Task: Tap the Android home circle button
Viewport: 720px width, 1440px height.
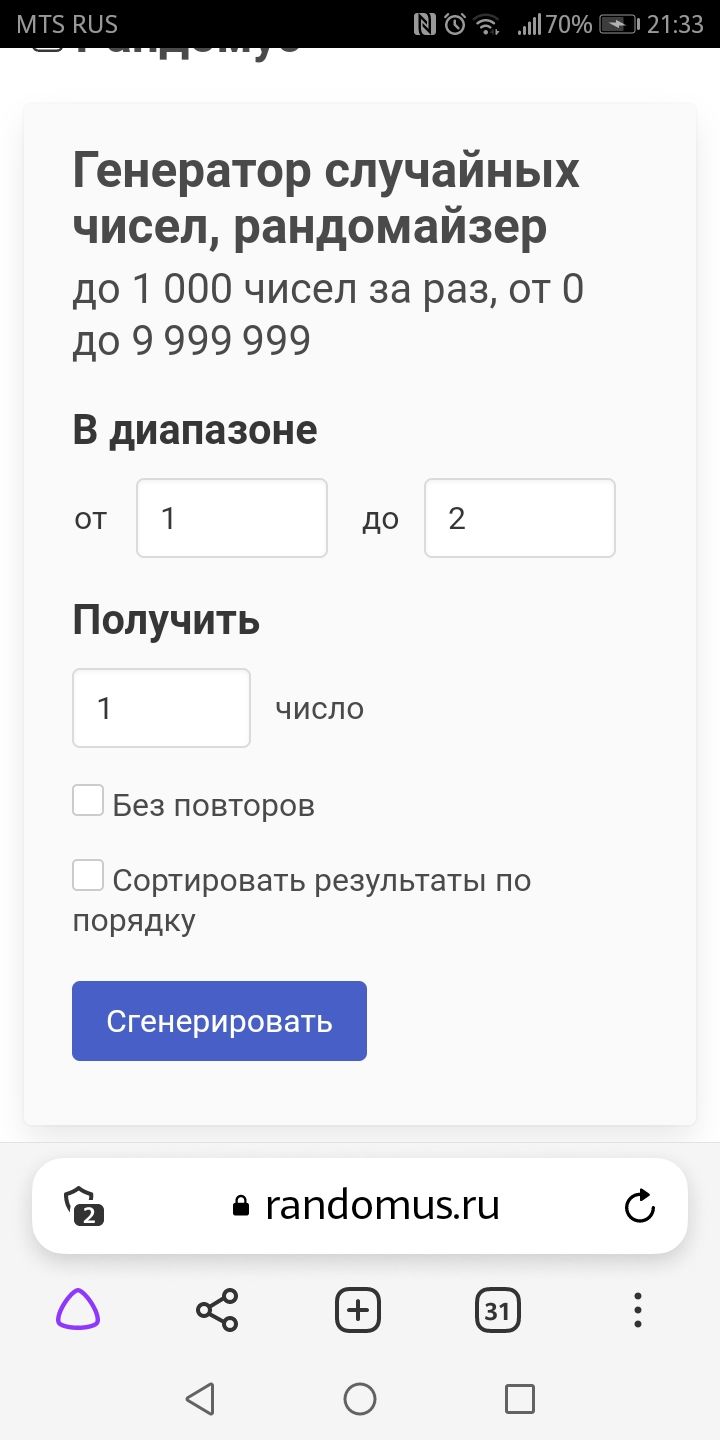Action: pyautogui.click(x=360, y=1399)
